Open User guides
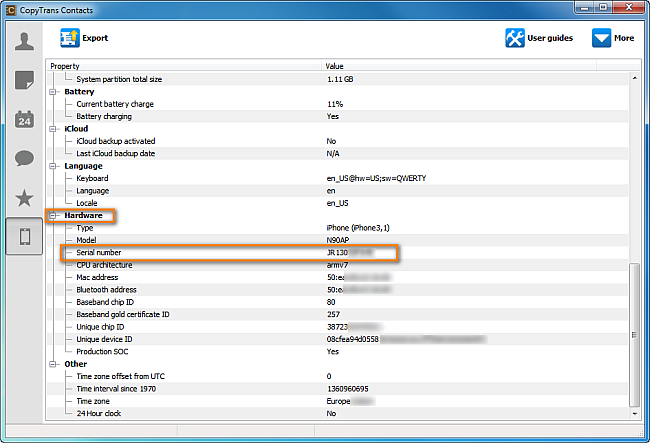Image resolution: width=650 pixels, height=443 pixels. pos(539,38)
